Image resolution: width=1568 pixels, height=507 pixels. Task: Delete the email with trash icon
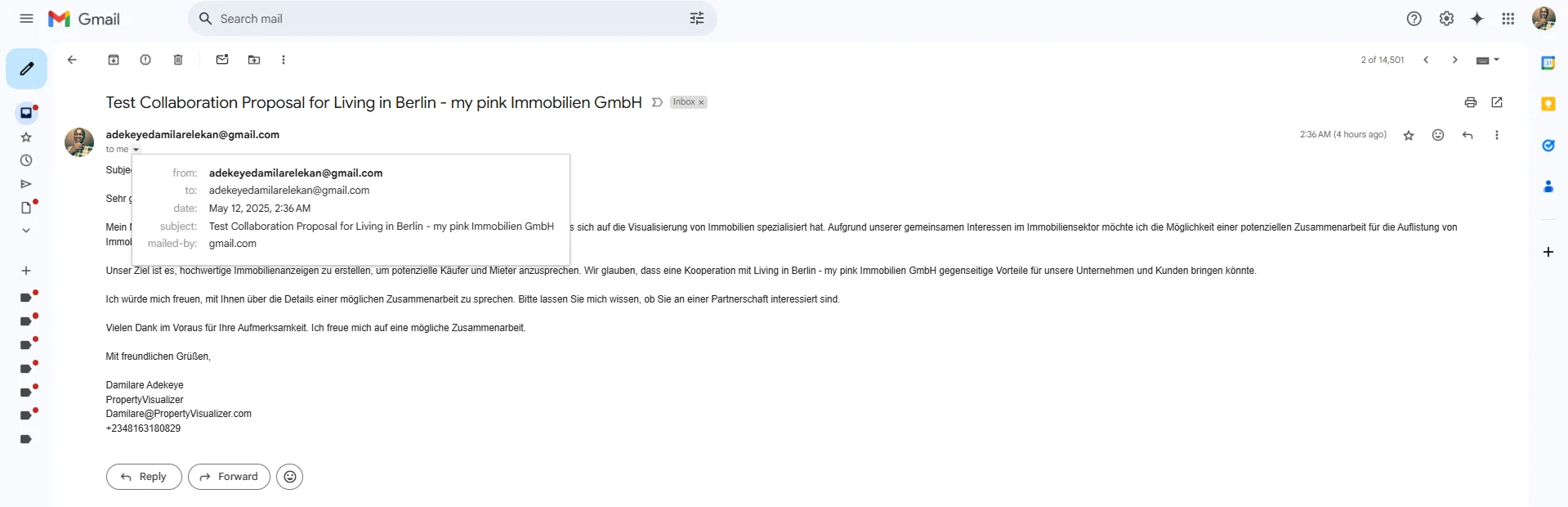tap(178, 60)
